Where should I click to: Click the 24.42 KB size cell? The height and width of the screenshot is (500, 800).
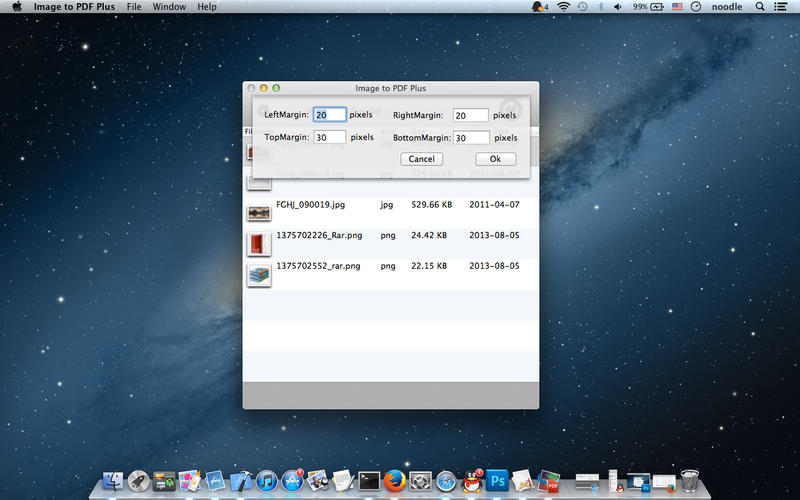429,235
